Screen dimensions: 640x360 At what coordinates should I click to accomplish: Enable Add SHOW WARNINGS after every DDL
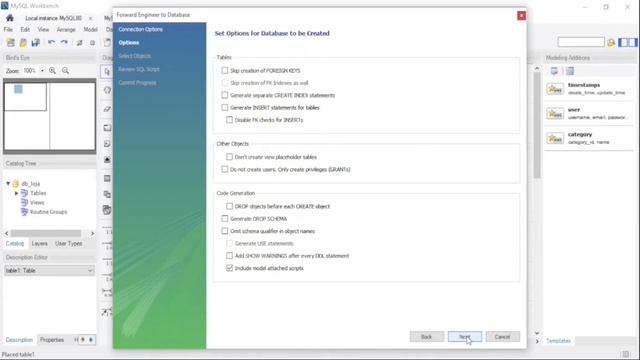tap(229, 256)
